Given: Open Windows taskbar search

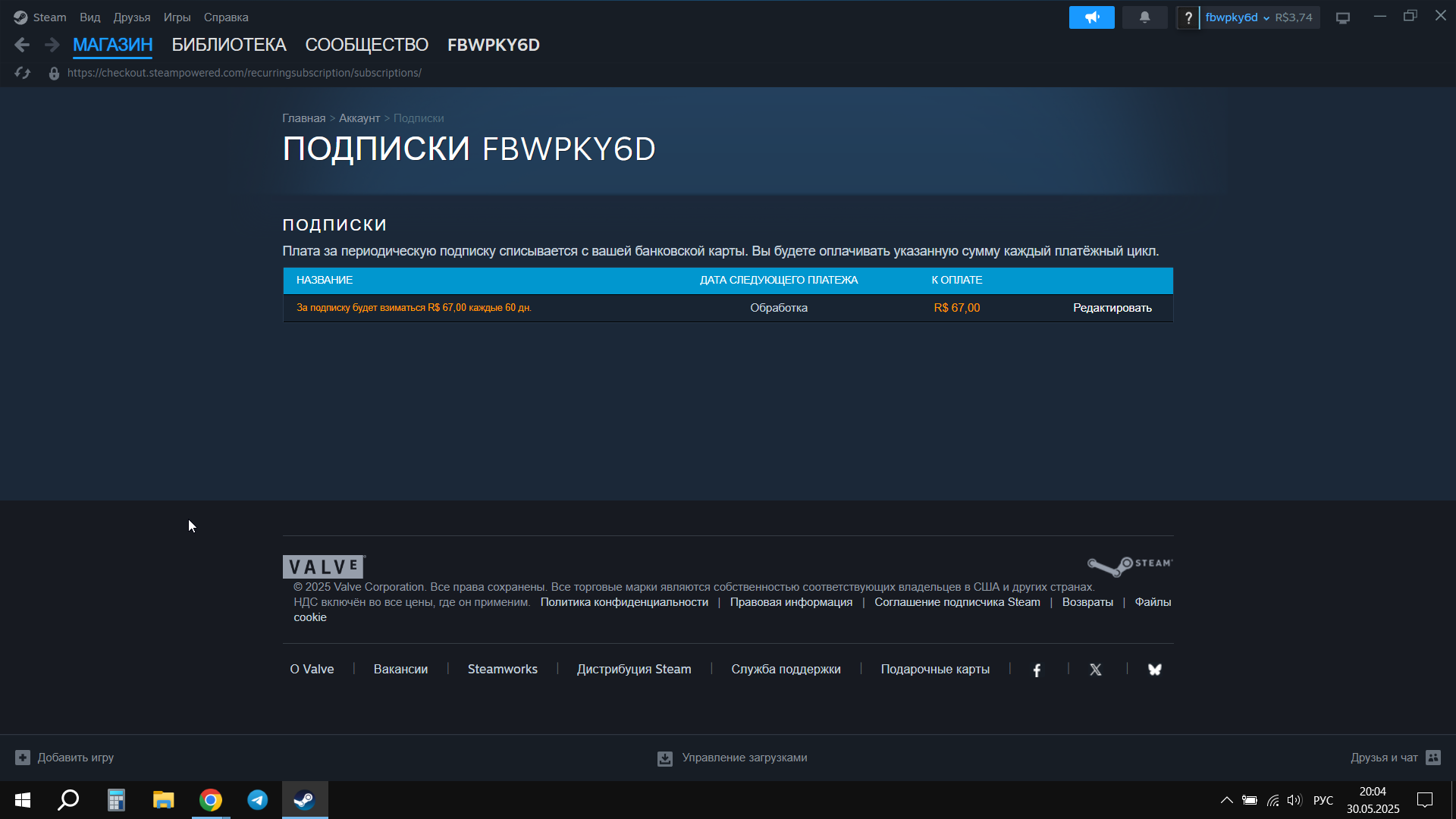Looking at the screenshot, I should pyautogui.click(x=69, y=800).
